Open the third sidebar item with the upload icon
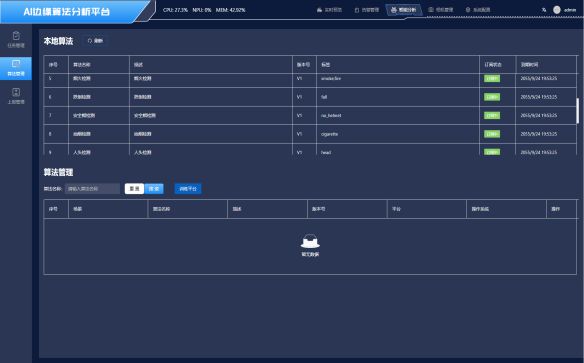The width and height of the screenshot is (584, 363). [x=16, y=96]
